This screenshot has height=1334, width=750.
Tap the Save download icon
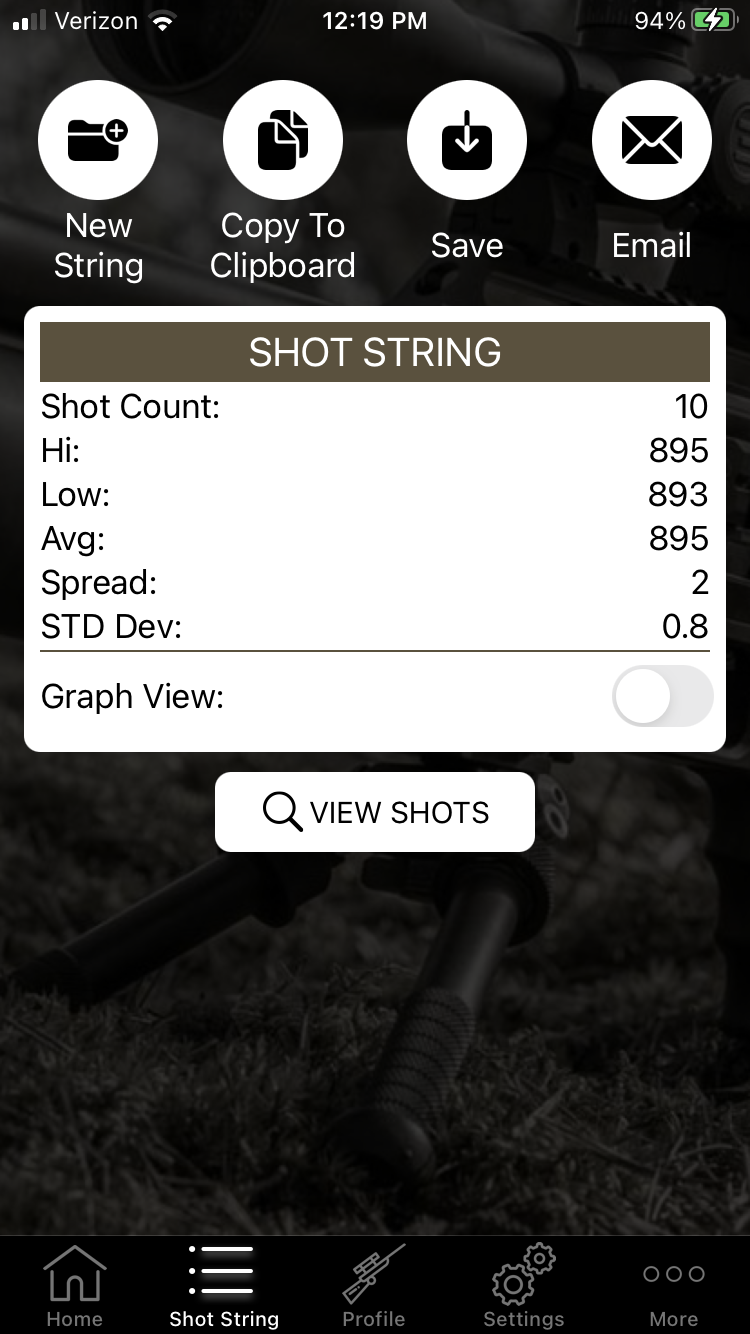[x=467, y=140]
